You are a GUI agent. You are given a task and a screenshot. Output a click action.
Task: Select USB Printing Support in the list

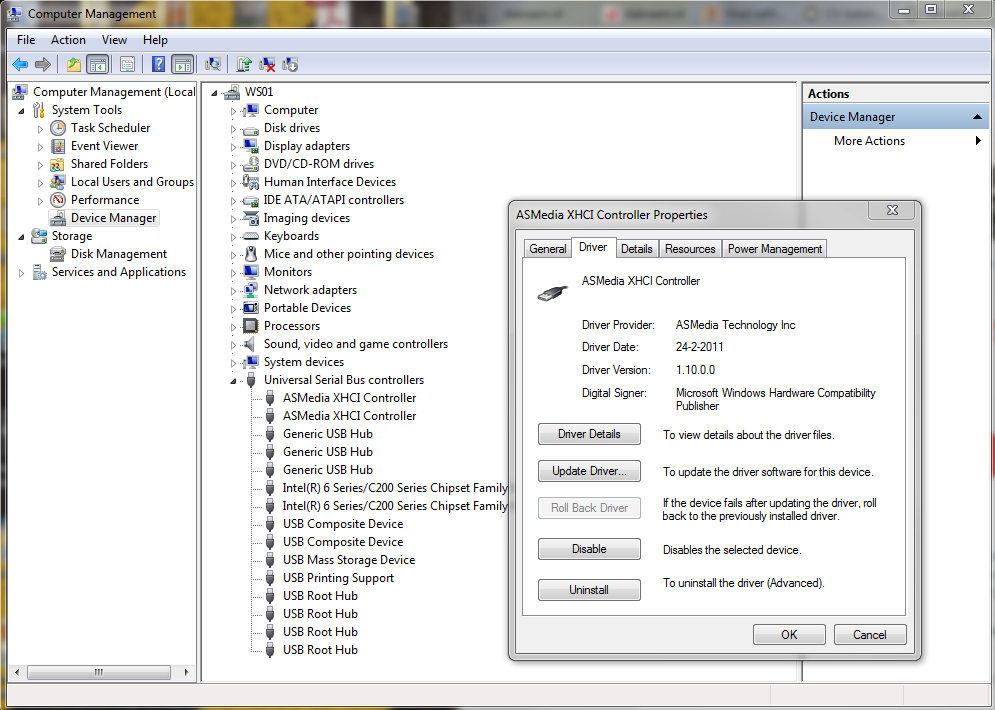point(338,578)
